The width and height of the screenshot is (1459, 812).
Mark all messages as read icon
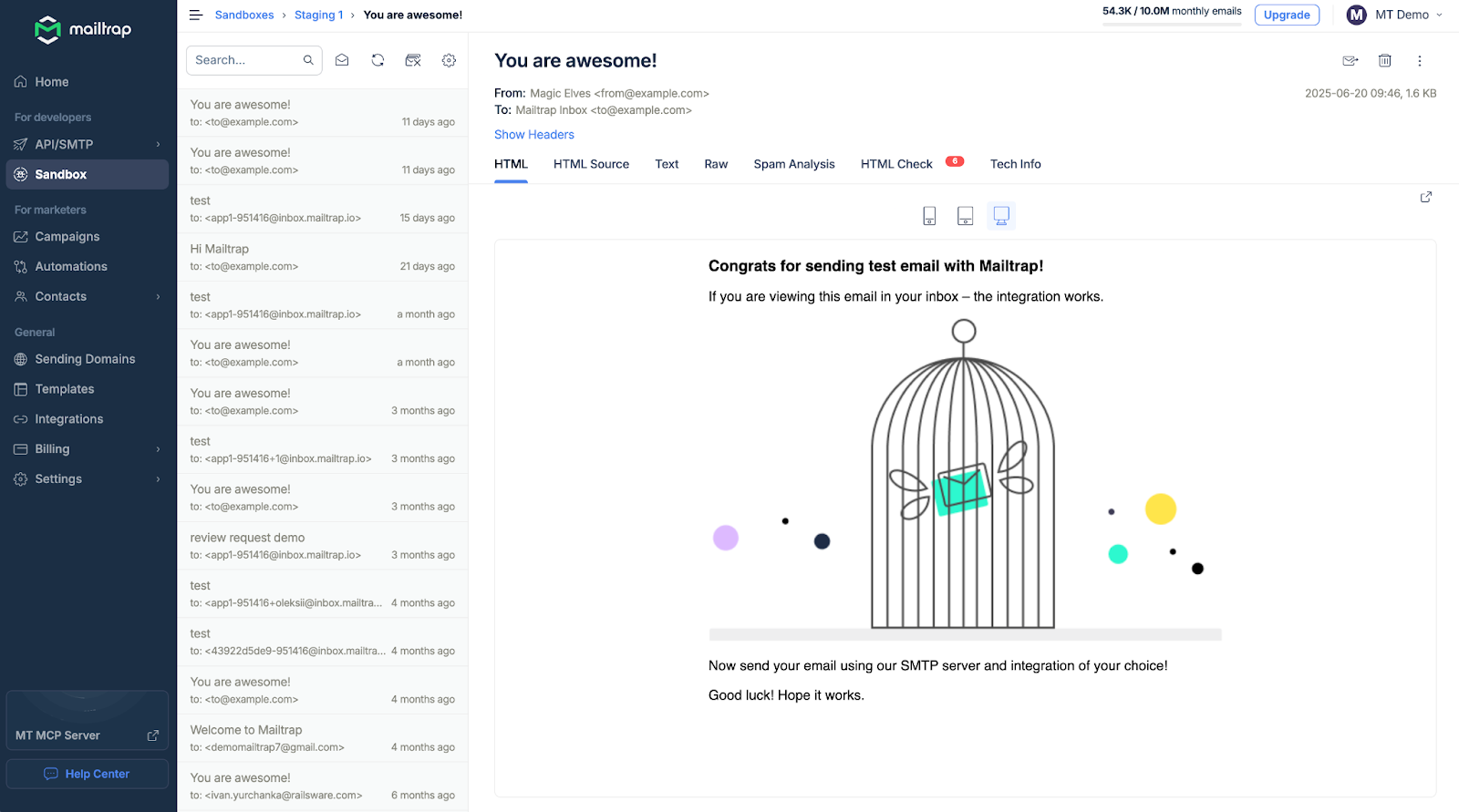[x=342, y=60]
